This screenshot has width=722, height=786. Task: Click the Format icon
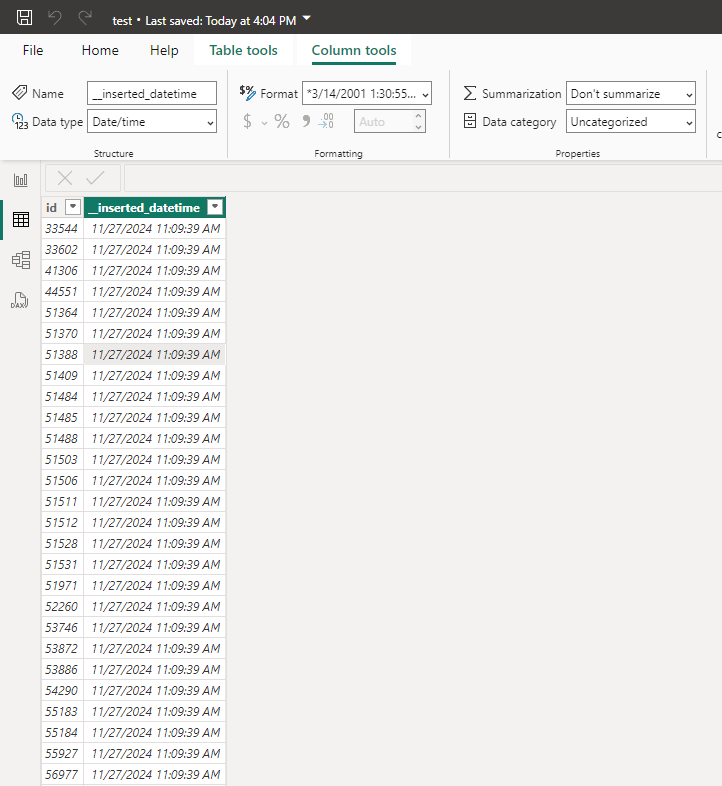point(247,93)
